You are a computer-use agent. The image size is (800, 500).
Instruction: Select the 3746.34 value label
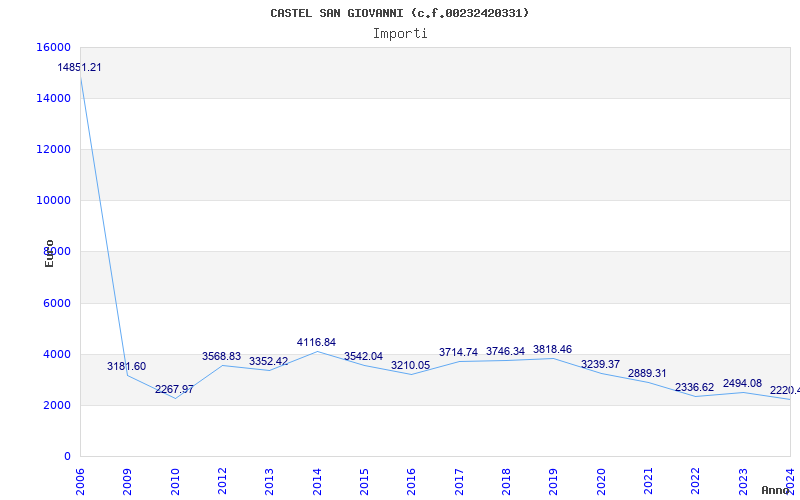(505, 351)
